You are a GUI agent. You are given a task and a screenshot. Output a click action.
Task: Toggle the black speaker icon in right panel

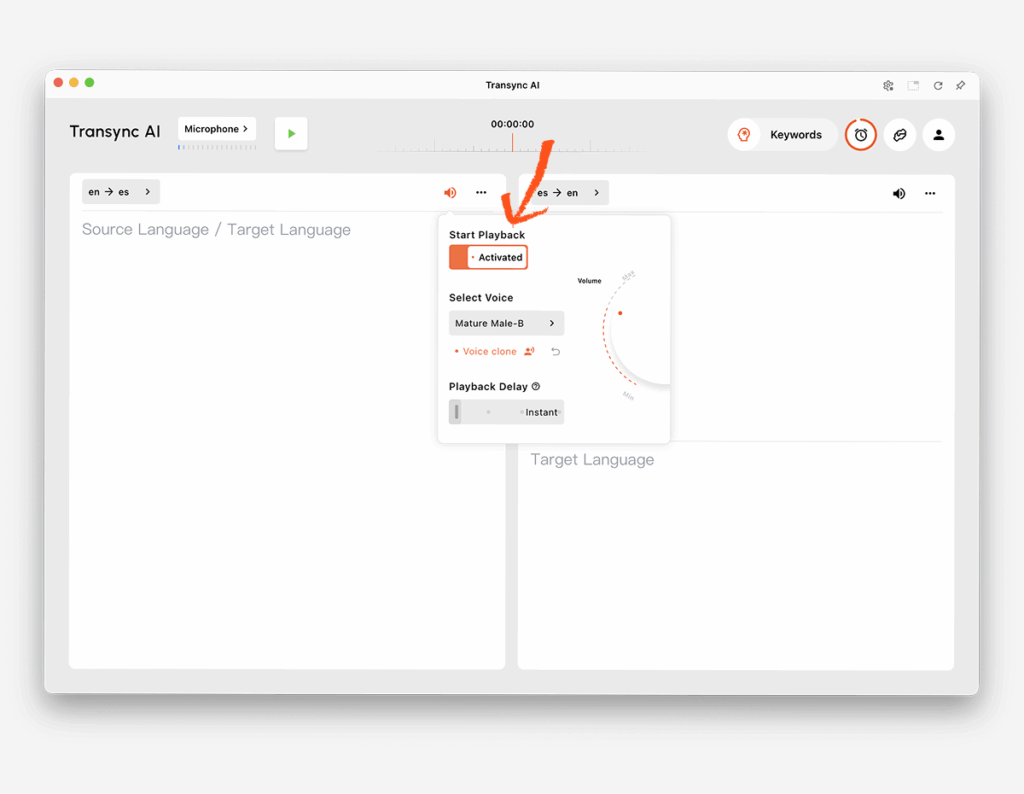[899, 193]
